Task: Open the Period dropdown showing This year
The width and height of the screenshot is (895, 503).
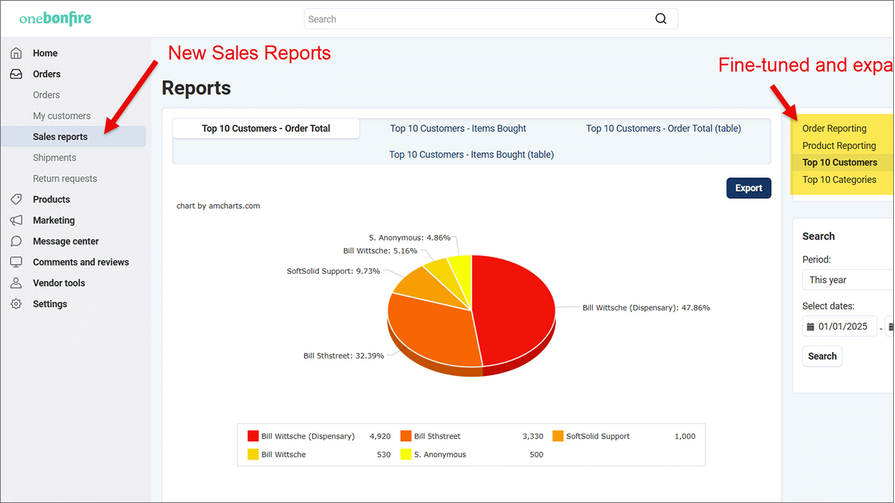Action: click(847, 280)
